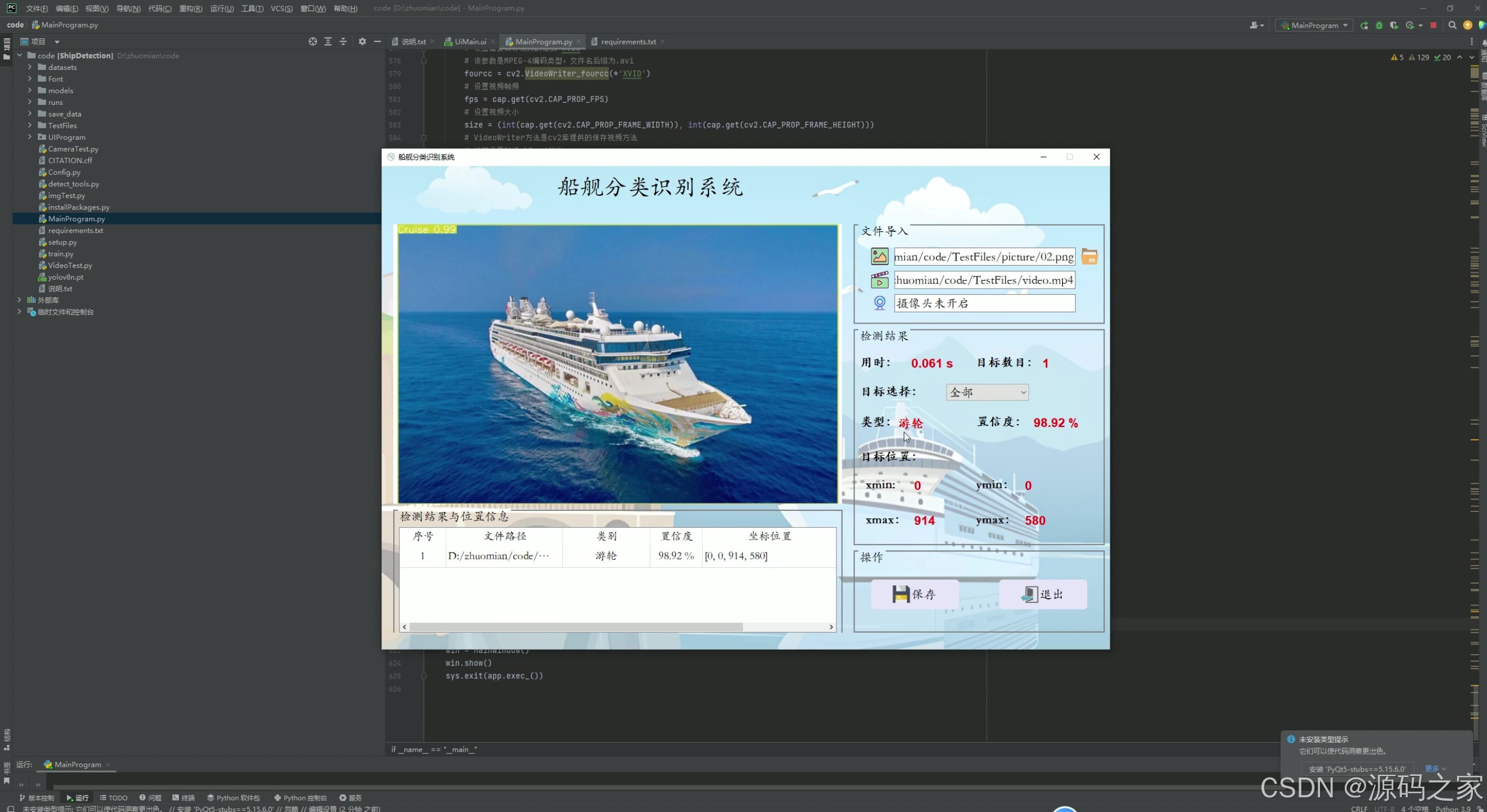Open the 项目 view selector dropdown
This screenshot has height=812, width=1487.
[x=41, y=42]
